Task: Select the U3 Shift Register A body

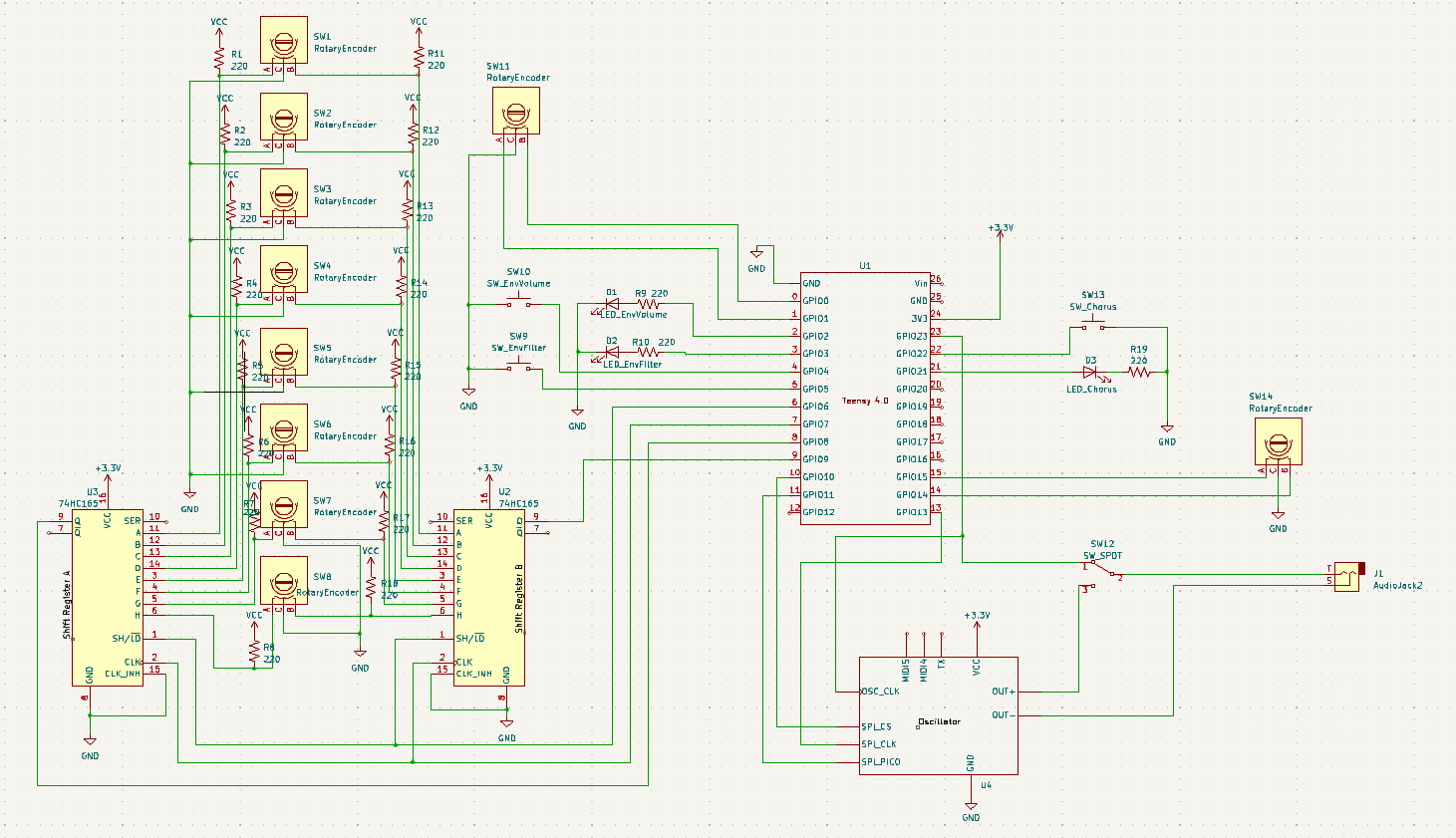Action: [x=107, y=598]
